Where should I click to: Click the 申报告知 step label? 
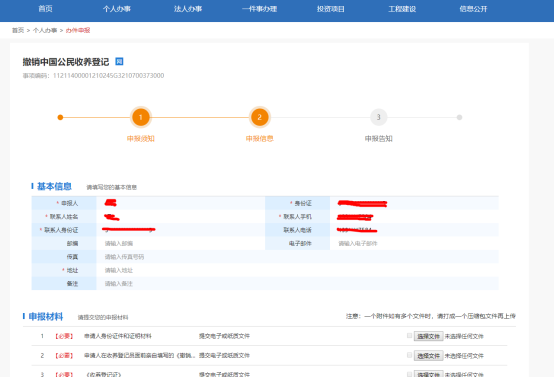tap(378, 139)
